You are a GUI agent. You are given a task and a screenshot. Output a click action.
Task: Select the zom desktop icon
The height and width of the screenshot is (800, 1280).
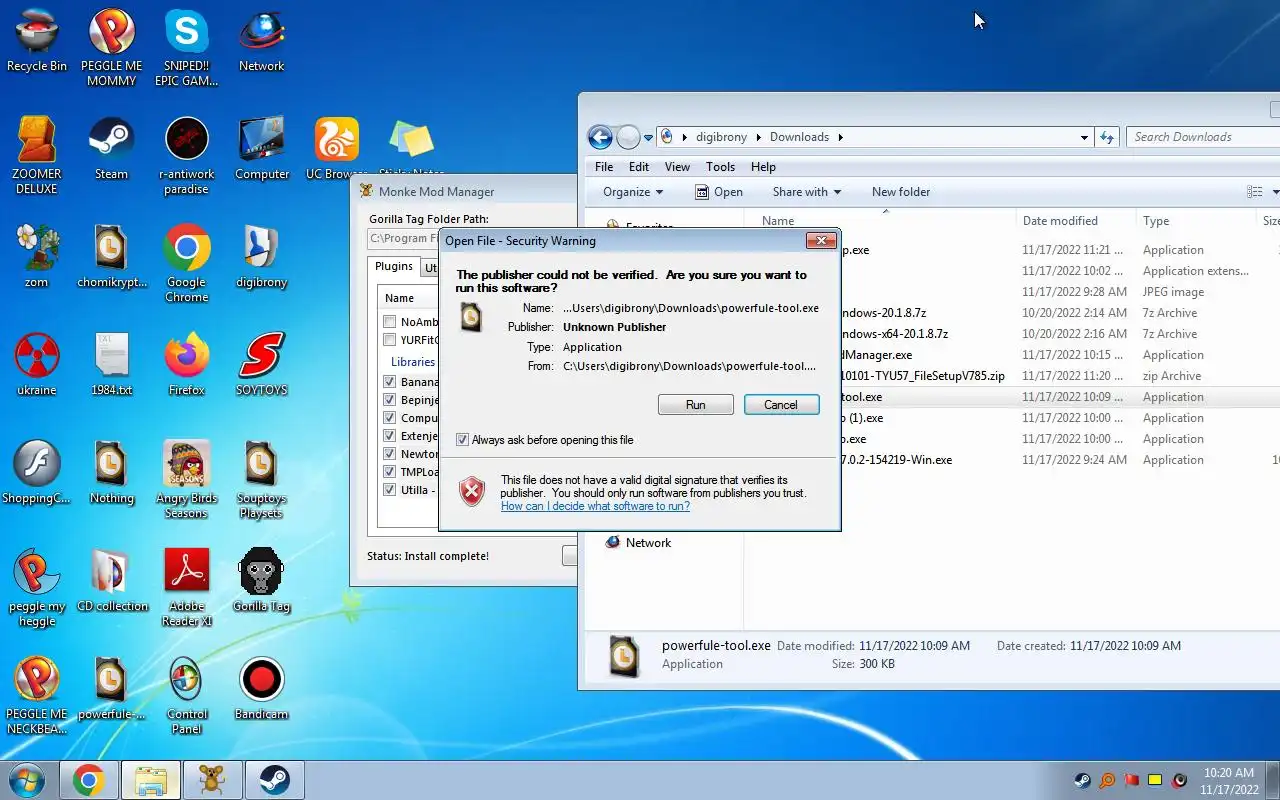[37, 257]
